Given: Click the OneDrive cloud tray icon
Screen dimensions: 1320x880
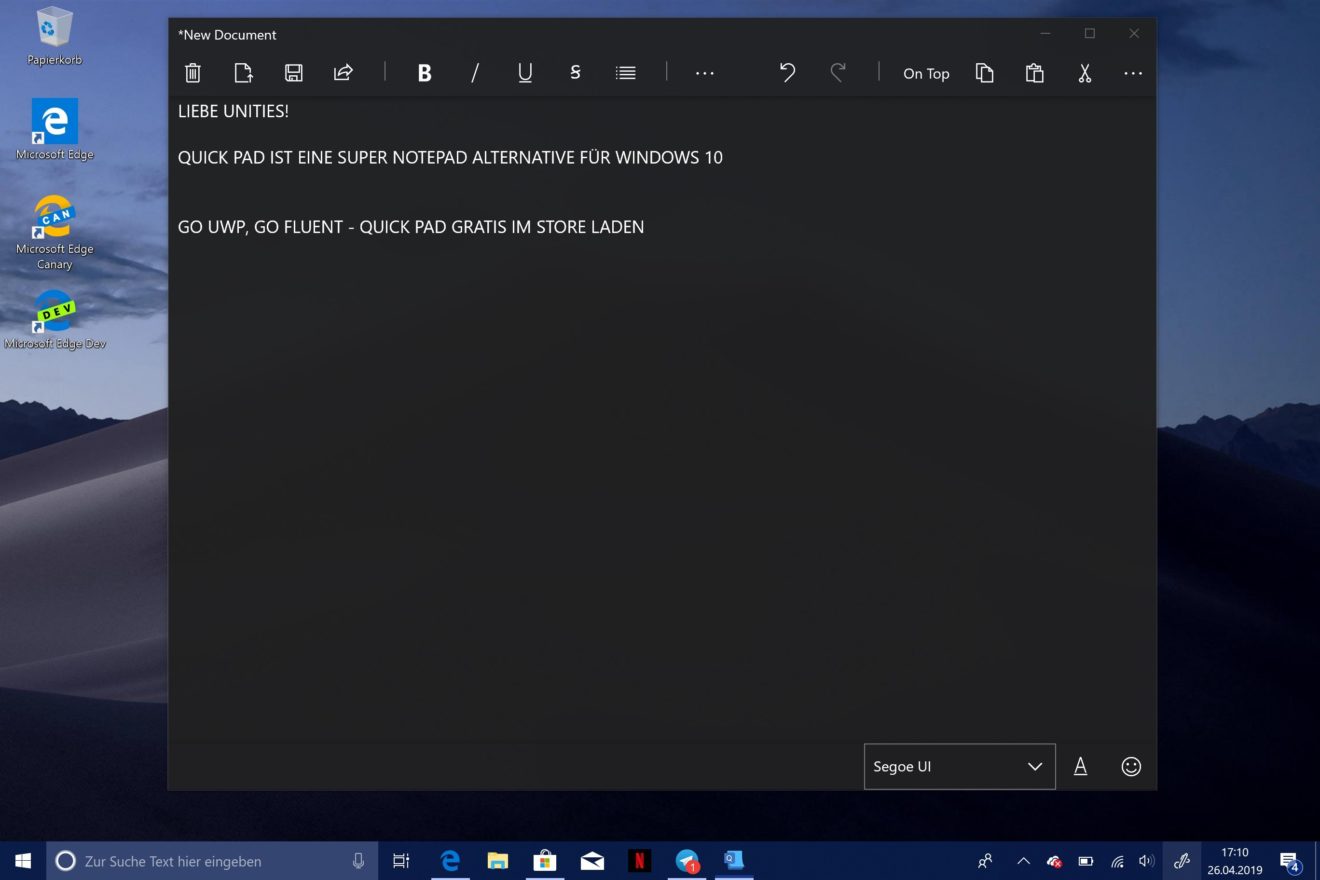Looking at the screenshot, I should (1054, 861).
